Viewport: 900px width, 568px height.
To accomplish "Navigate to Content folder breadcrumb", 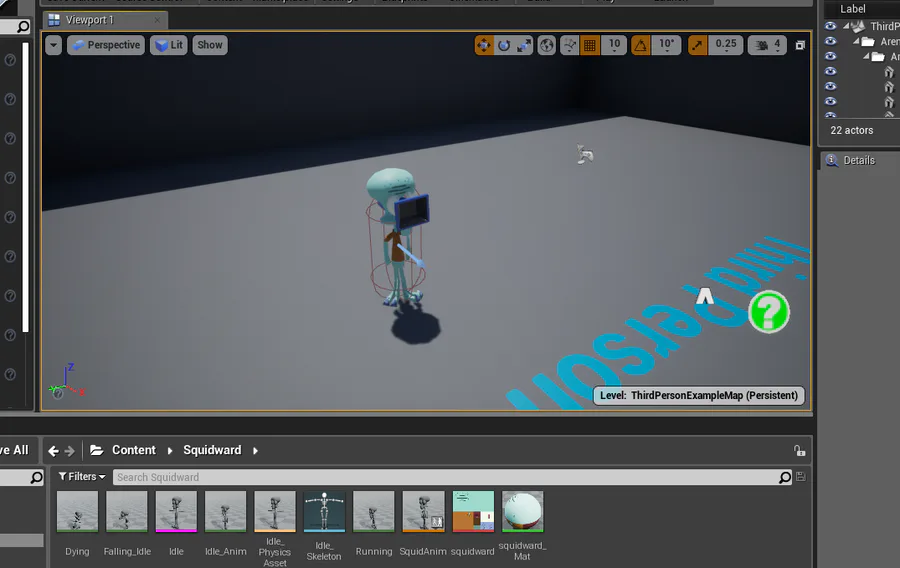I will (x=133, y=450).
